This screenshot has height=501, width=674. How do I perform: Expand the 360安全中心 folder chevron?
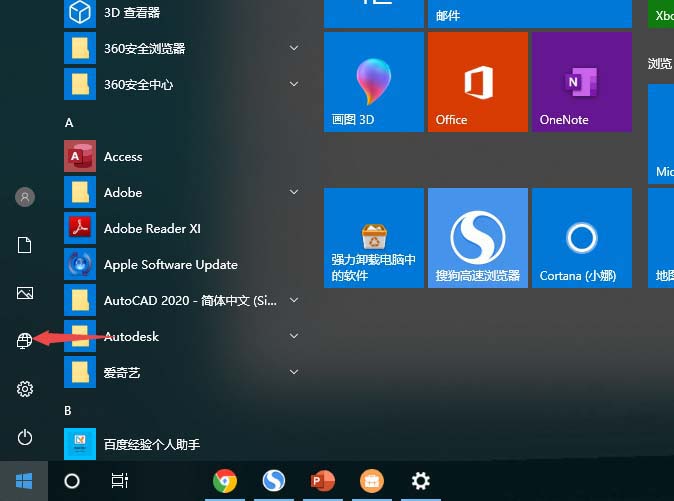[x=294, y=84]
